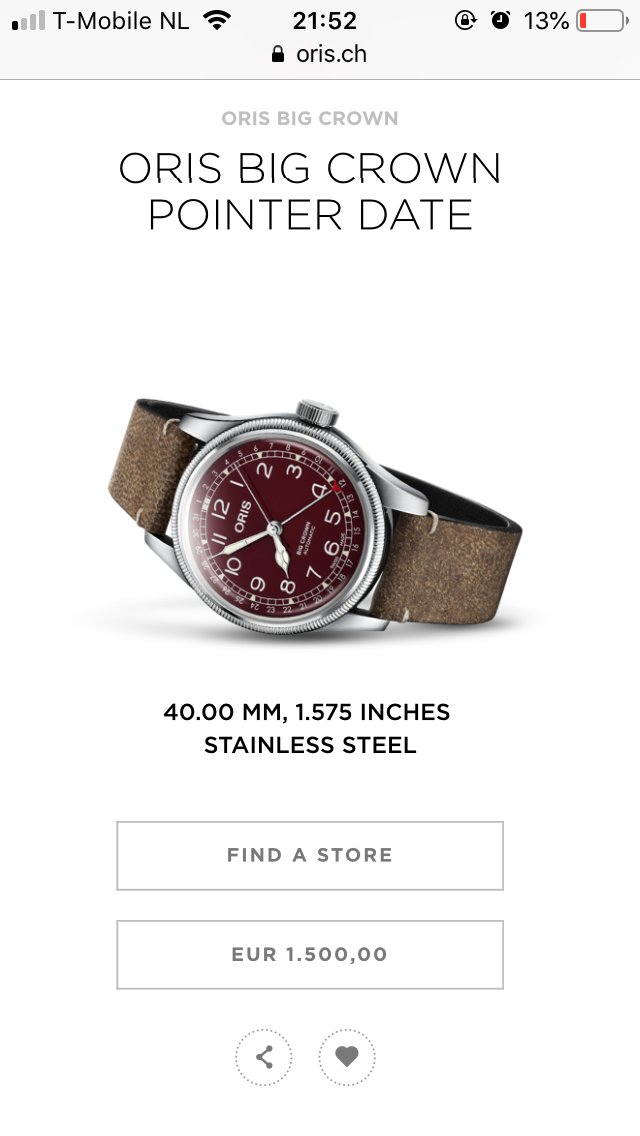This screenshot has height=1136, width=640.
Task: Tap the padlock icon beside oris.ch
Action: [x=278, y=54]
